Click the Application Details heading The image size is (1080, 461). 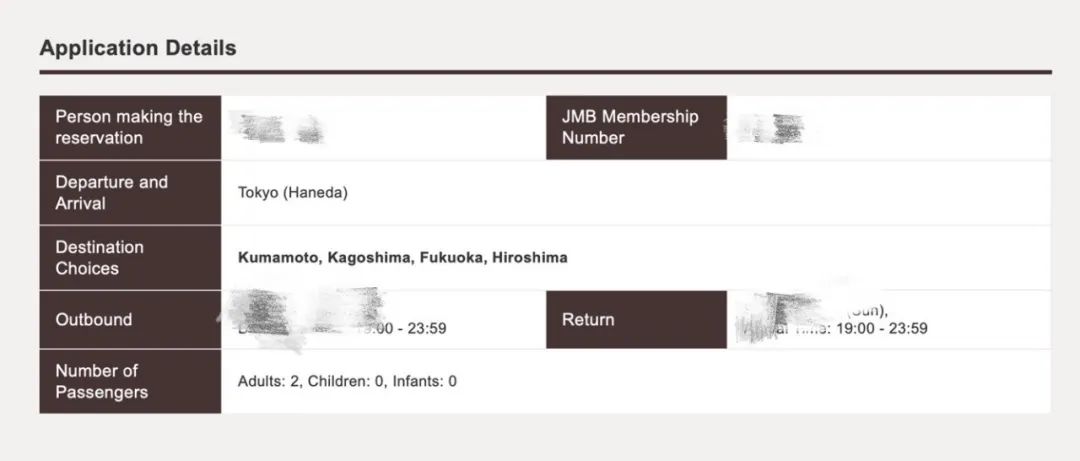(138, 48)
